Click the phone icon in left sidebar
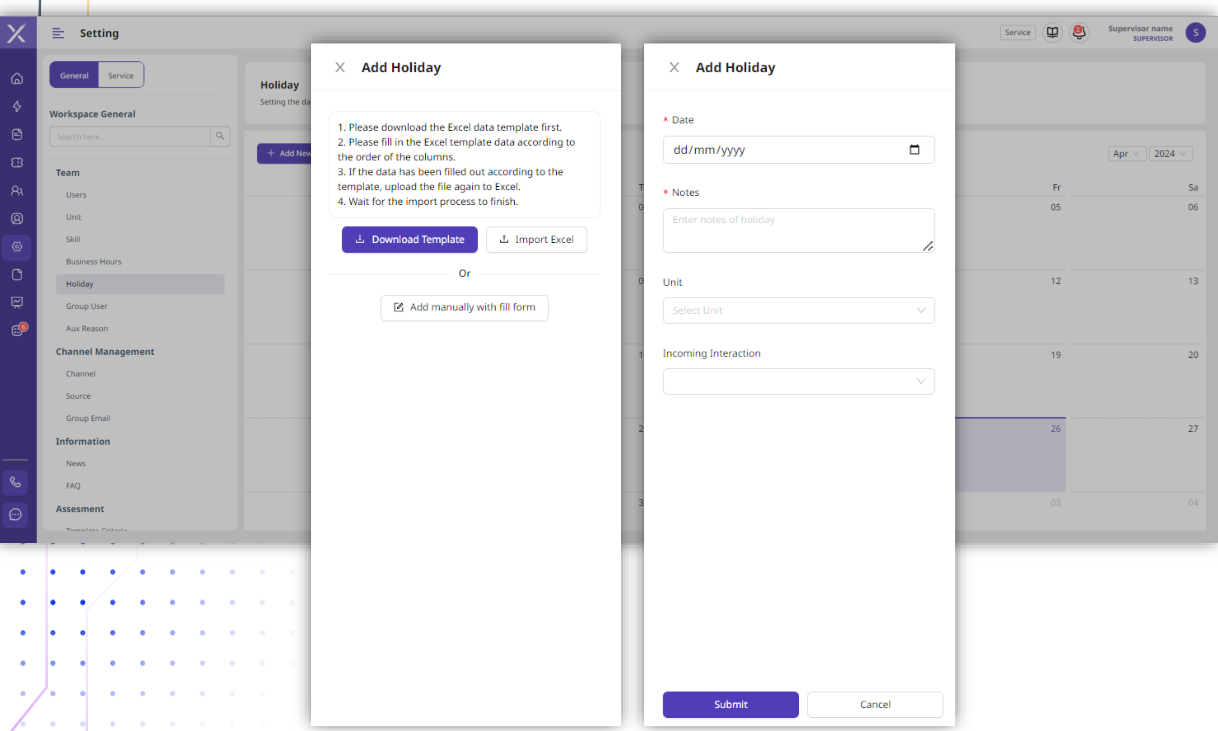The width and height of the screenshot is (1218, 731). coord(15,482)
